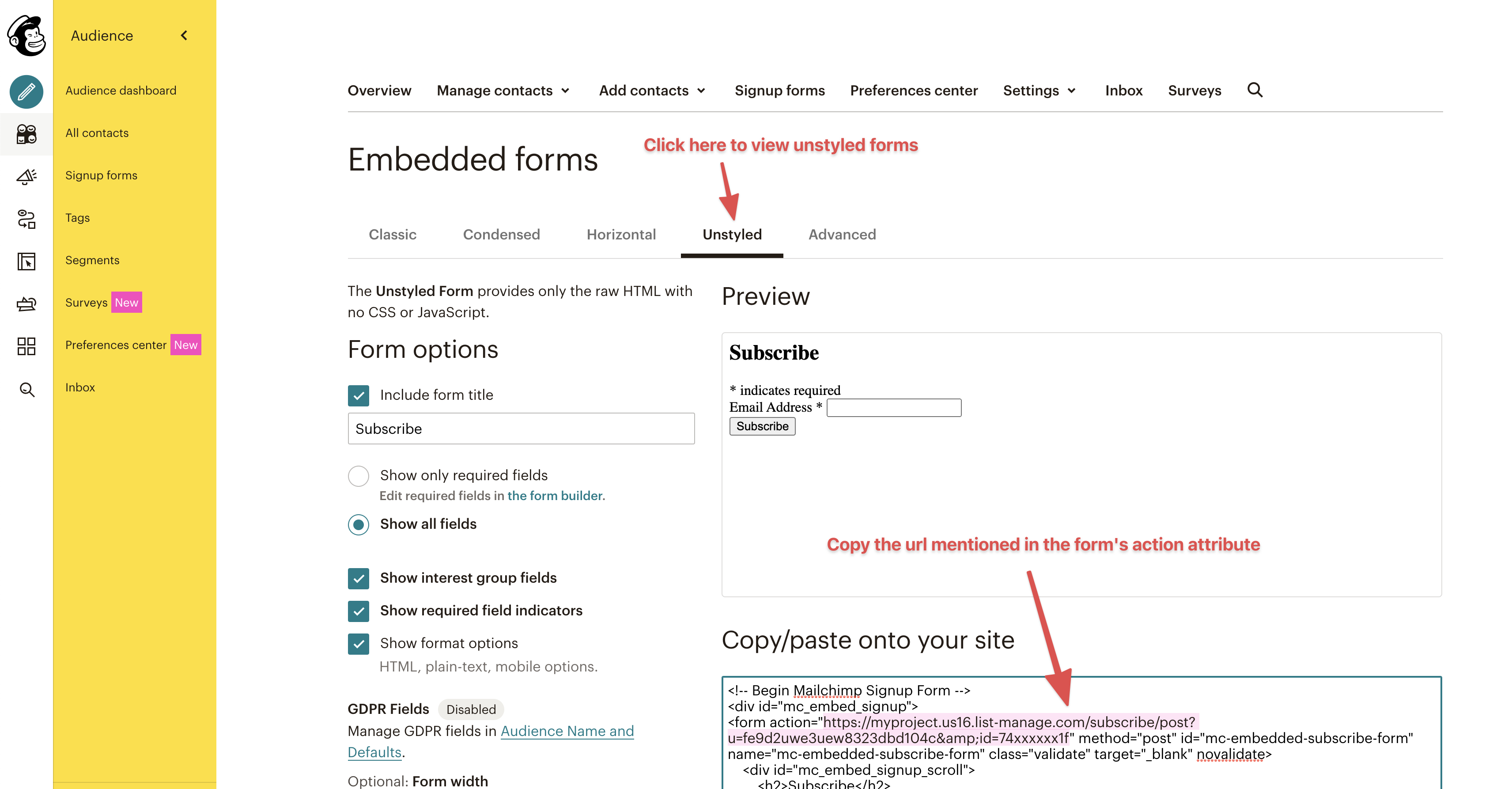This screenshot has height=789, width=1512.
Task: Click the search magnifier in top navigation
Action: pos(1254,90)
